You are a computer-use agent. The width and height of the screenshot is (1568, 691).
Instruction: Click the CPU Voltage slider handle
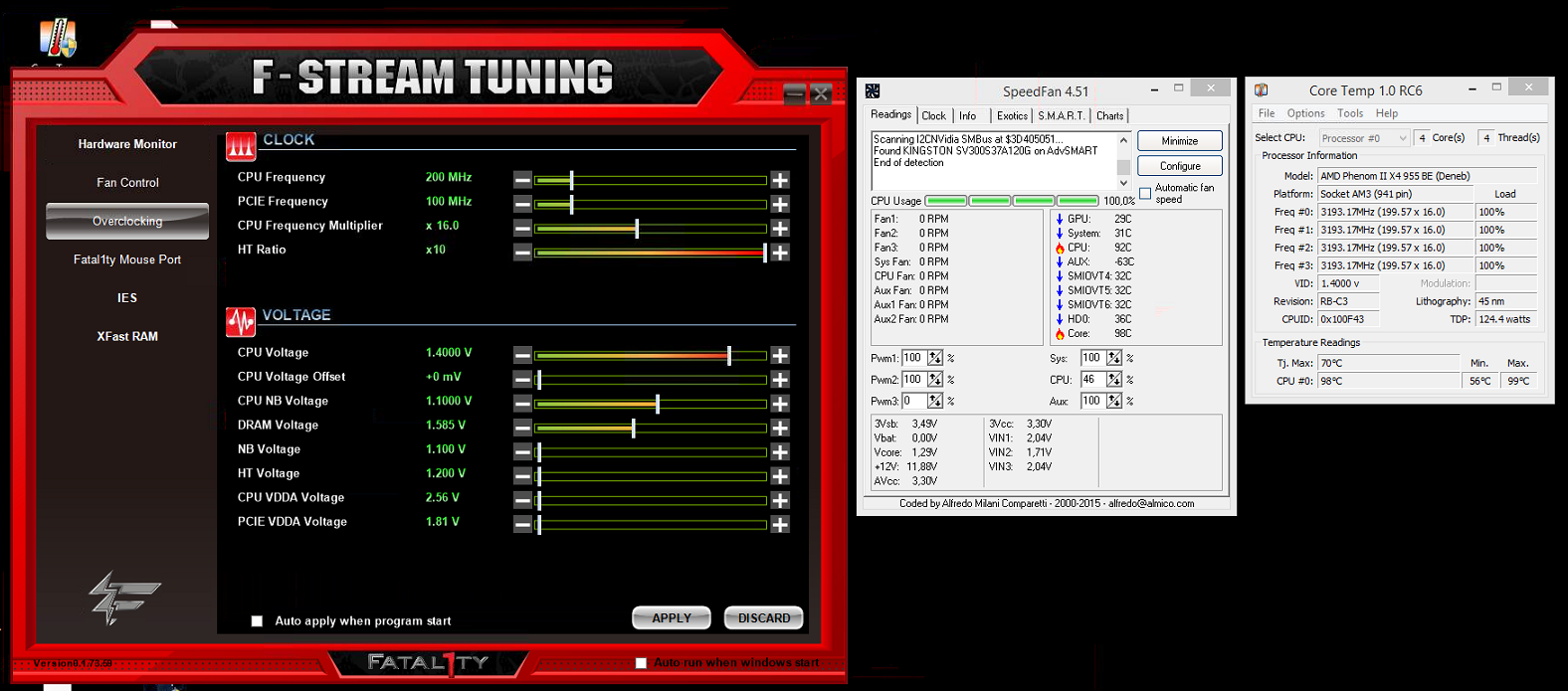click(729, 355)
